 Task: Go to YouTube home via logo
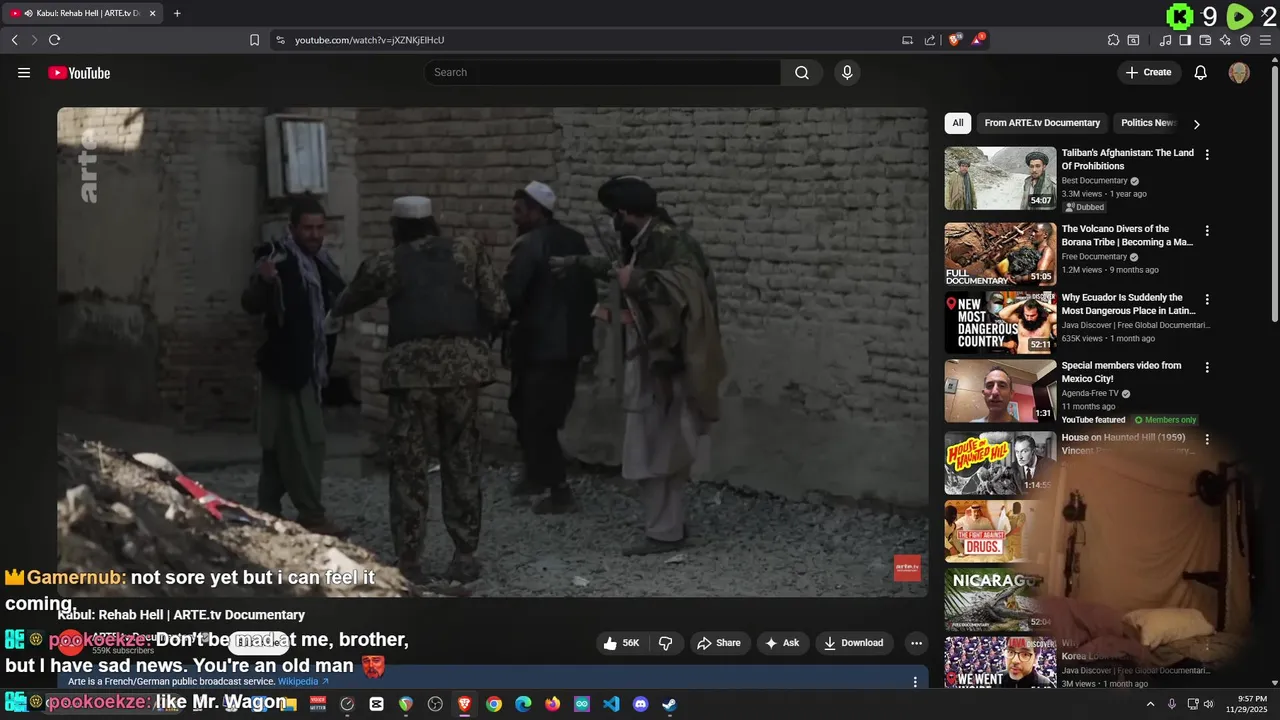coord(79,73)
